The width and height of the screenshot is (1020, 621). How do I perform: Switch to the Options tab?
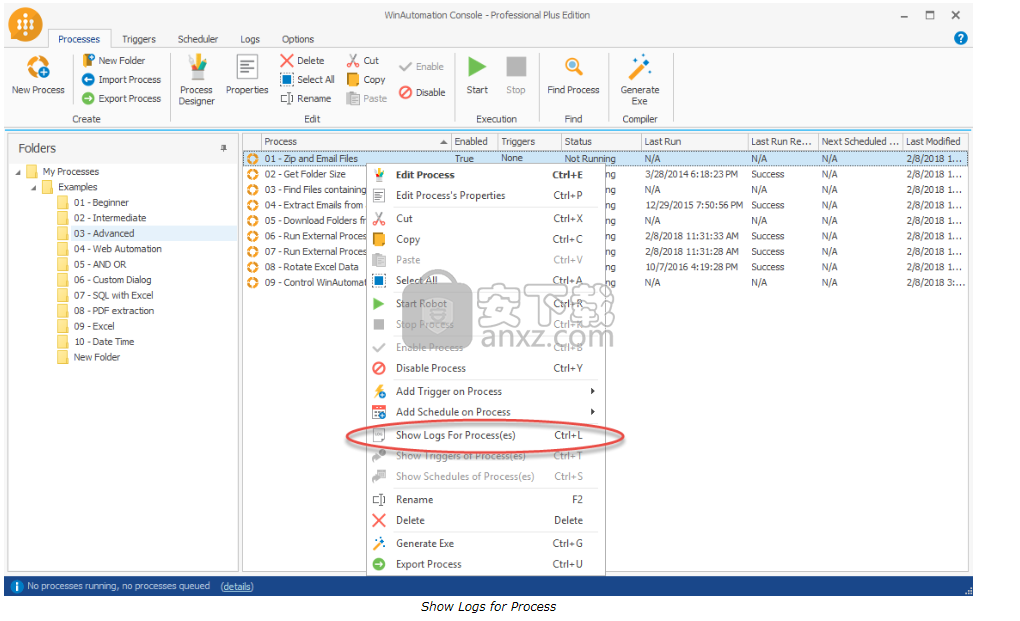point(298,39)
